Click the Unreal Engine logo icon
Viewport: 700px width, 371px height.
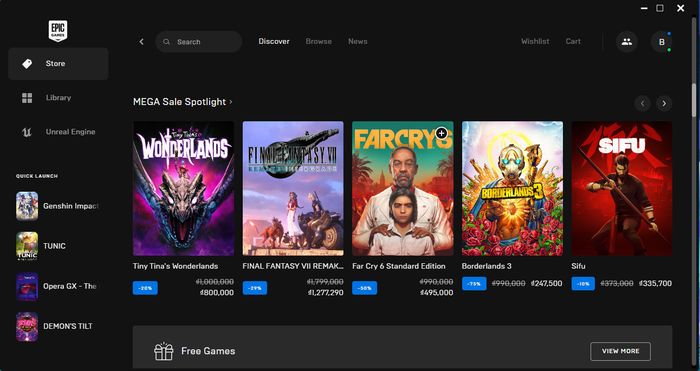click(x=27, y=132)
